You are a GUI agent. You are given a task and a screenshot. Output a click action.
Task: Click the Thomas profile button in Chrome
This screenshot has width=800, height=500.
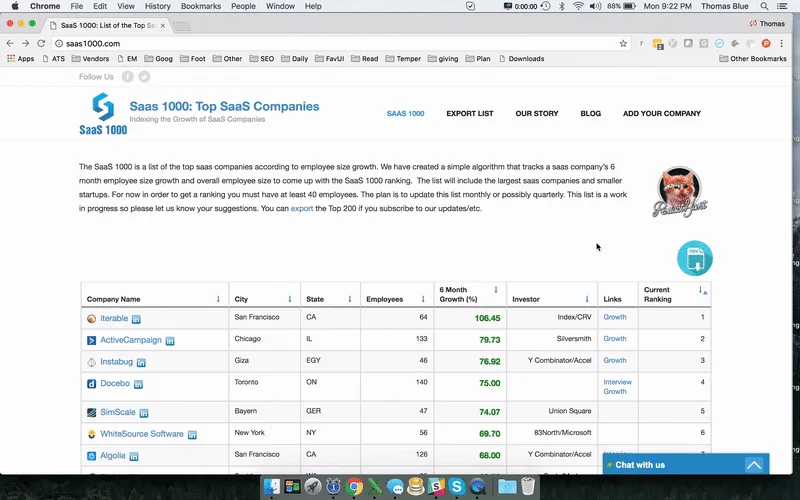pyautogui.click(x=767, y=23)
